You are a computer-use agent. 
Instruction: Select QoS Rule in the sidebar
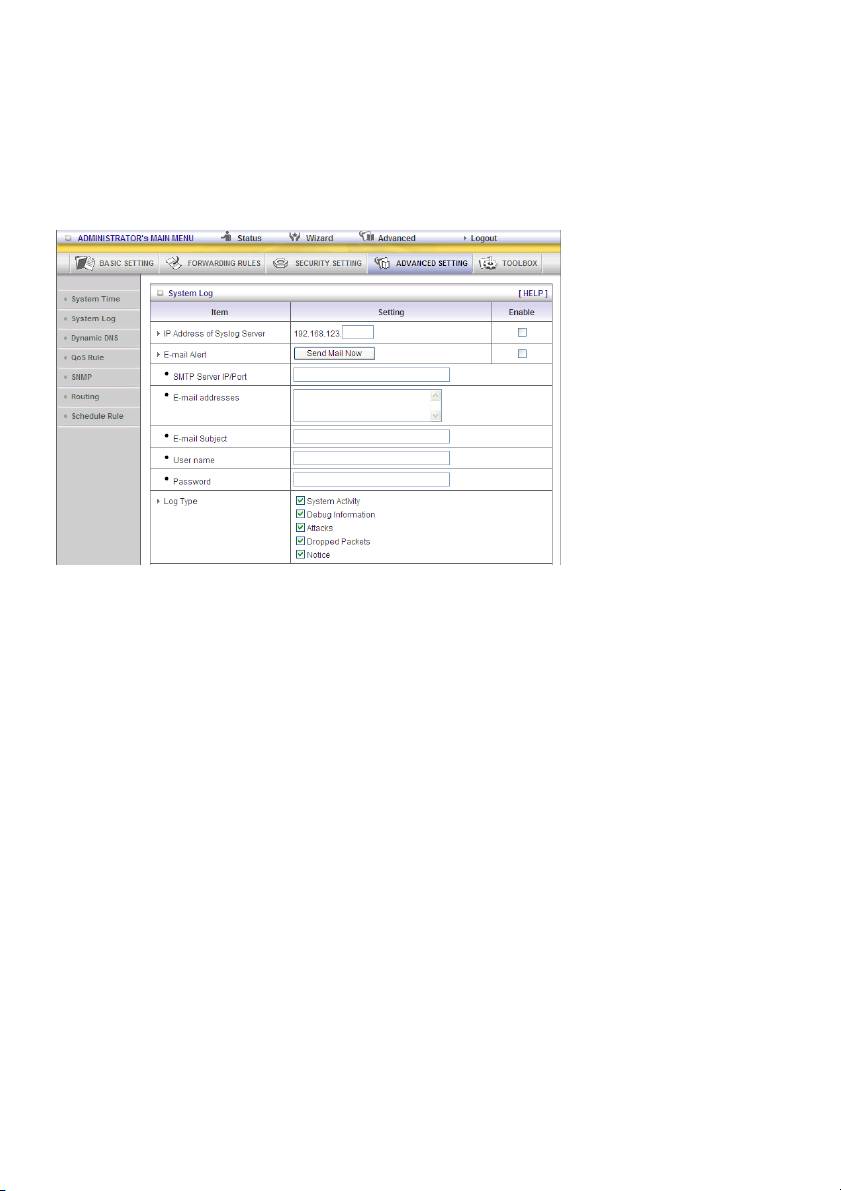(87, 357)
